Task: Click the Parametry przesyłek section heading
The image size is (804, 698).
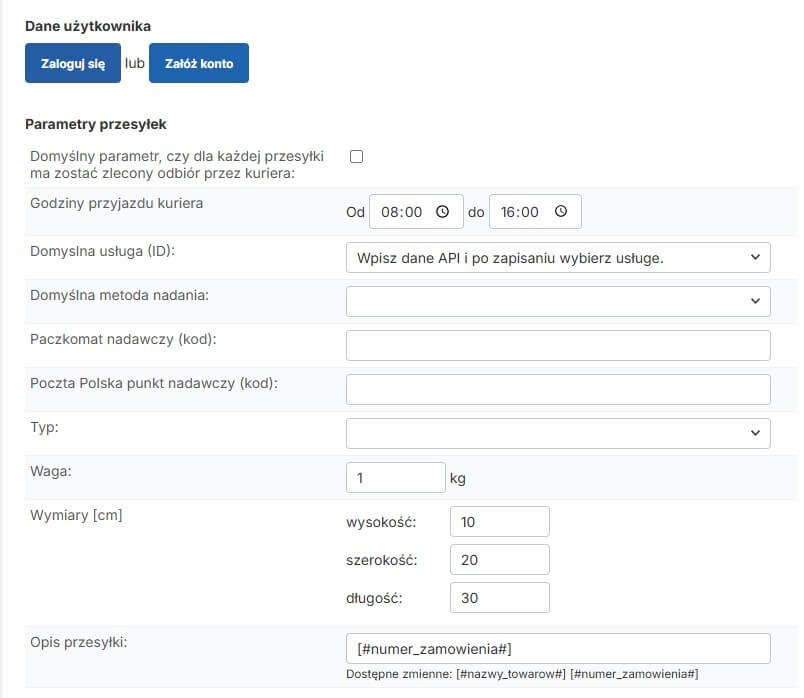Action: click(95, 125)
